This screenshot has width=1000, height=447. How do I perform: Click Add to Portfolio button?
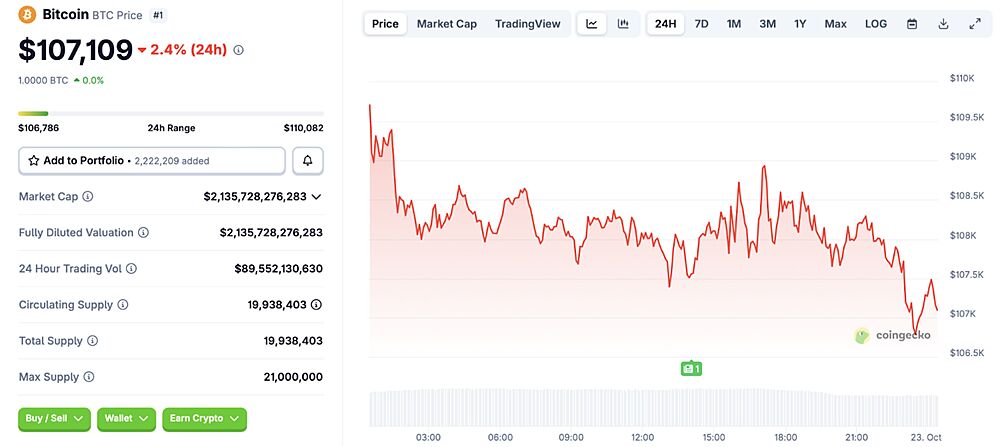[152, 160]
